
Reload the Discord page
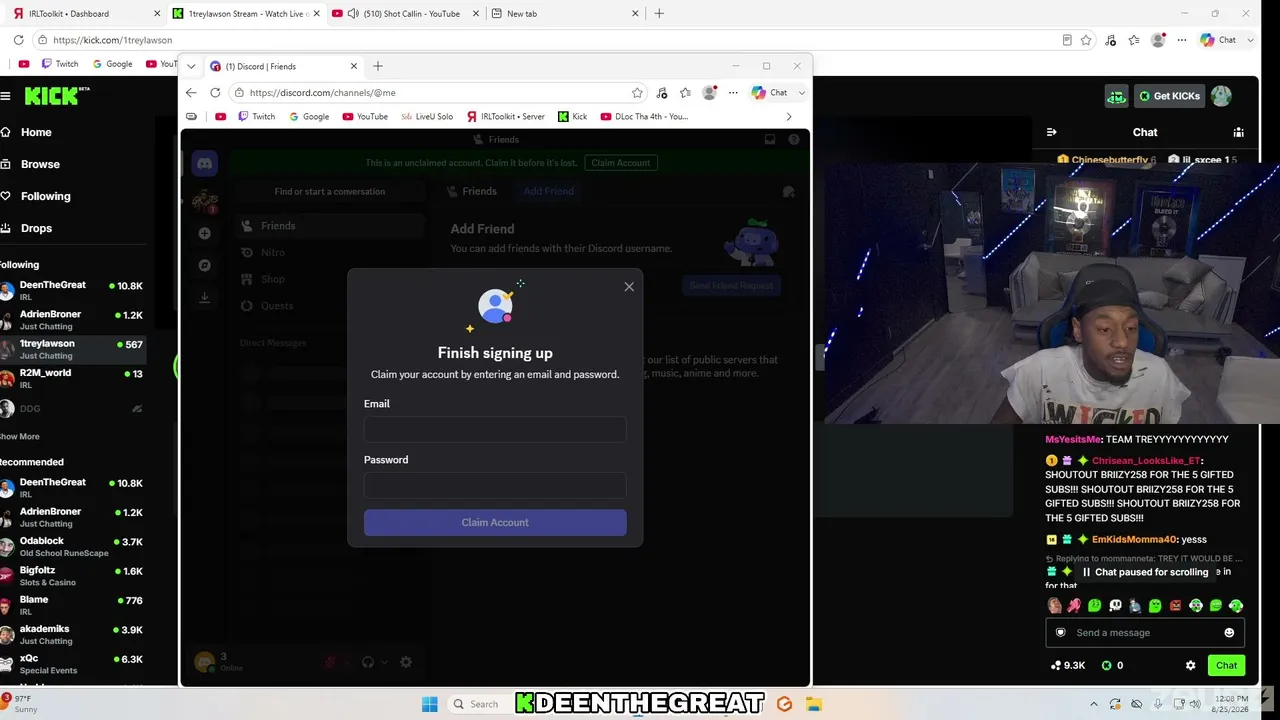215,93
